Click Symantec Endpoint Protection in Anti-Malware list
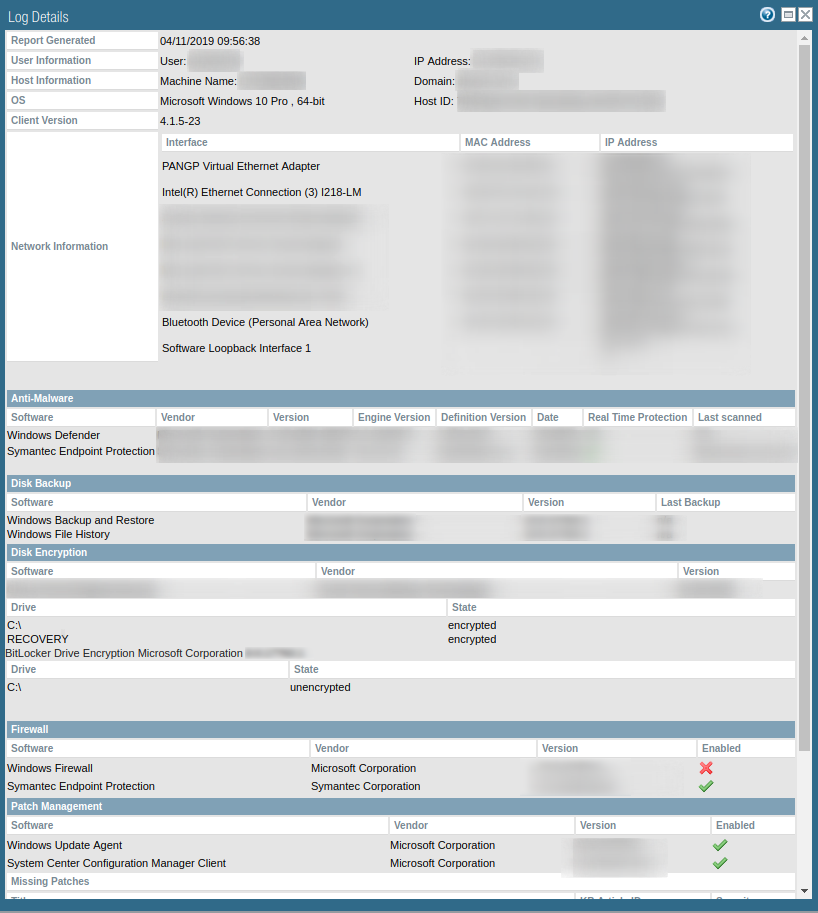 tap(81, 451)
